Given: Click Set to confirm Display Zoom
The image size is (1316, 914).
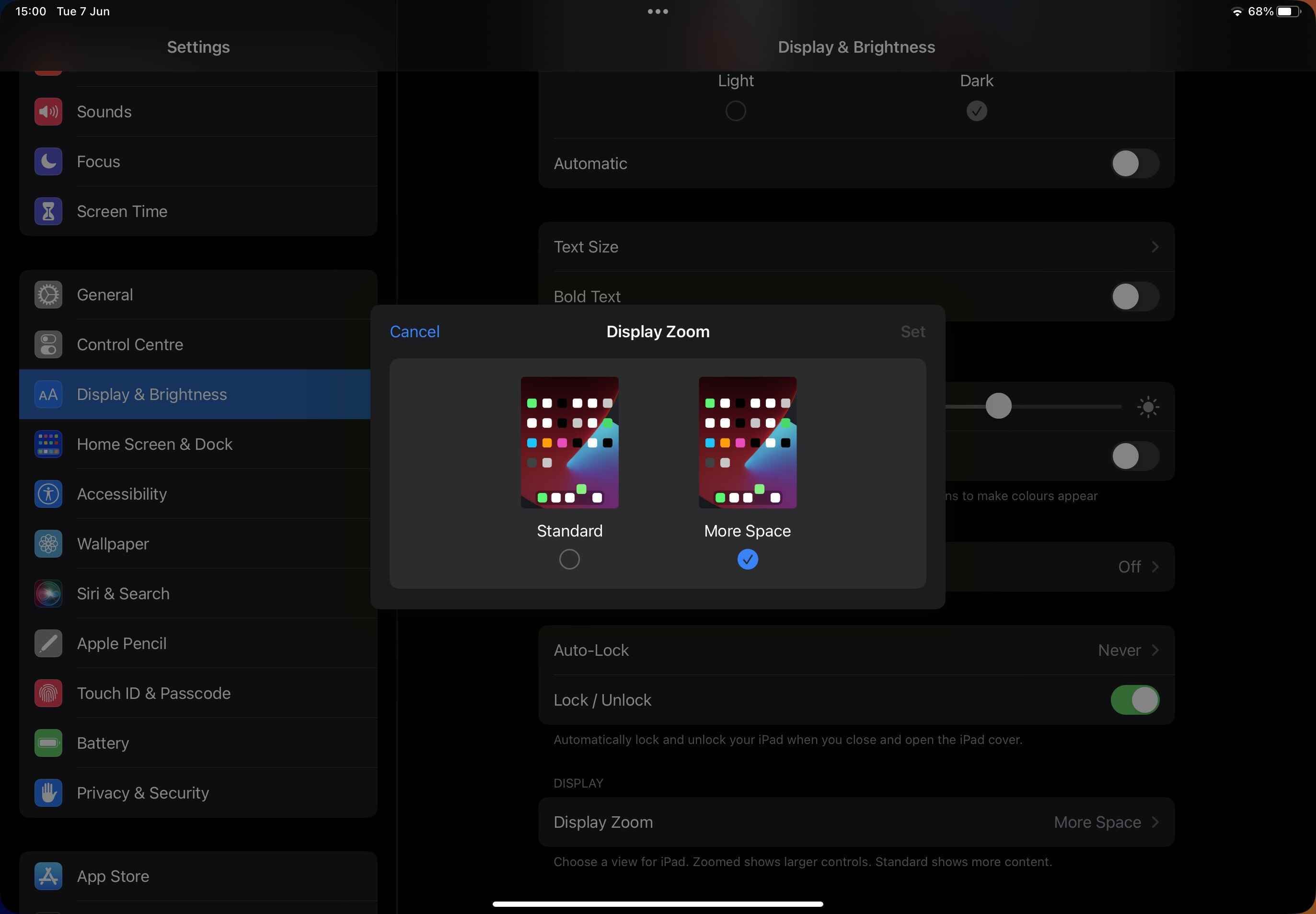Looking at the screenshot, I should [x=912, y=331].
